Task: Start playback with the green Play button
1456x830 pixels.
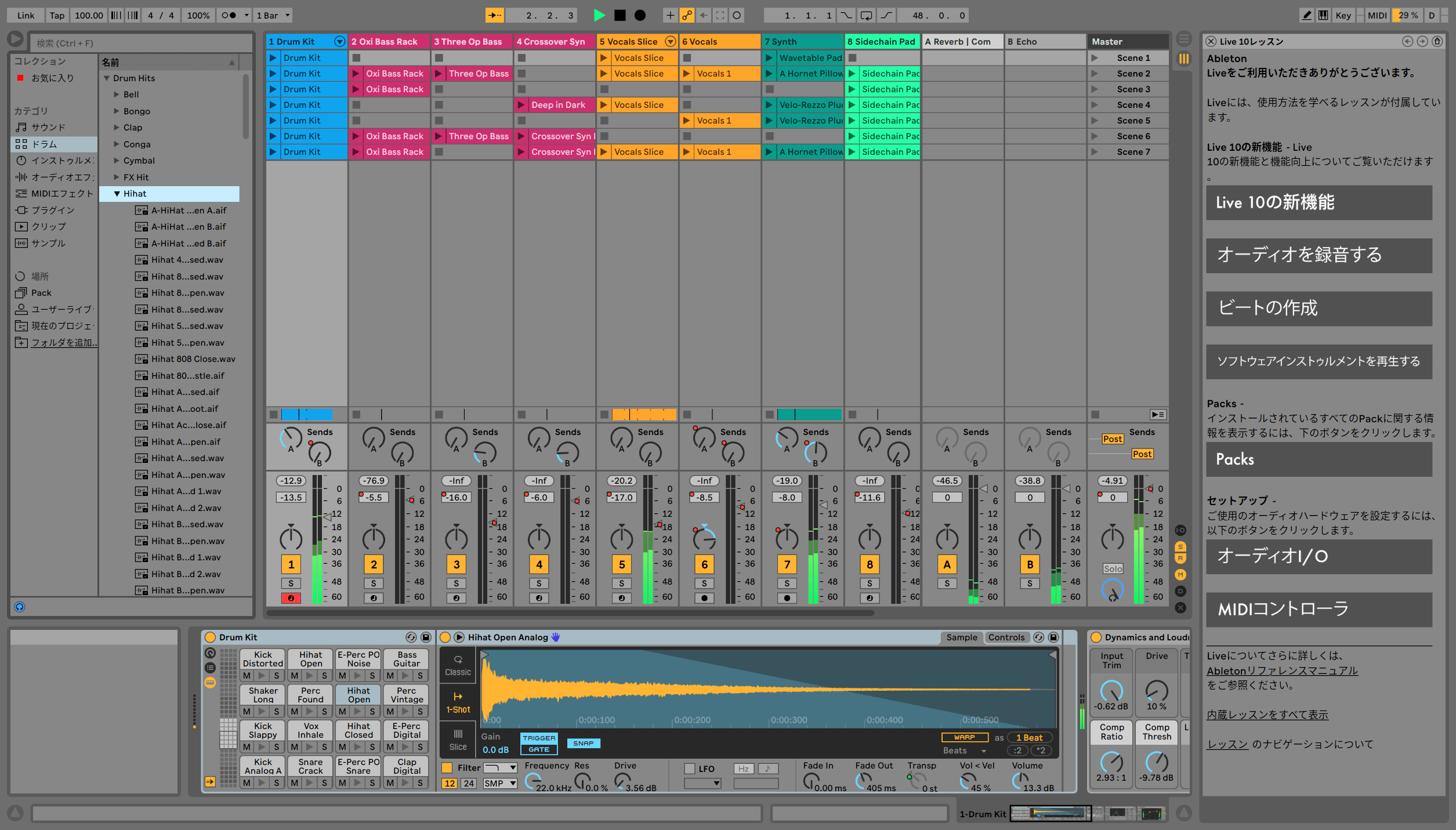Action: point(599,16)
